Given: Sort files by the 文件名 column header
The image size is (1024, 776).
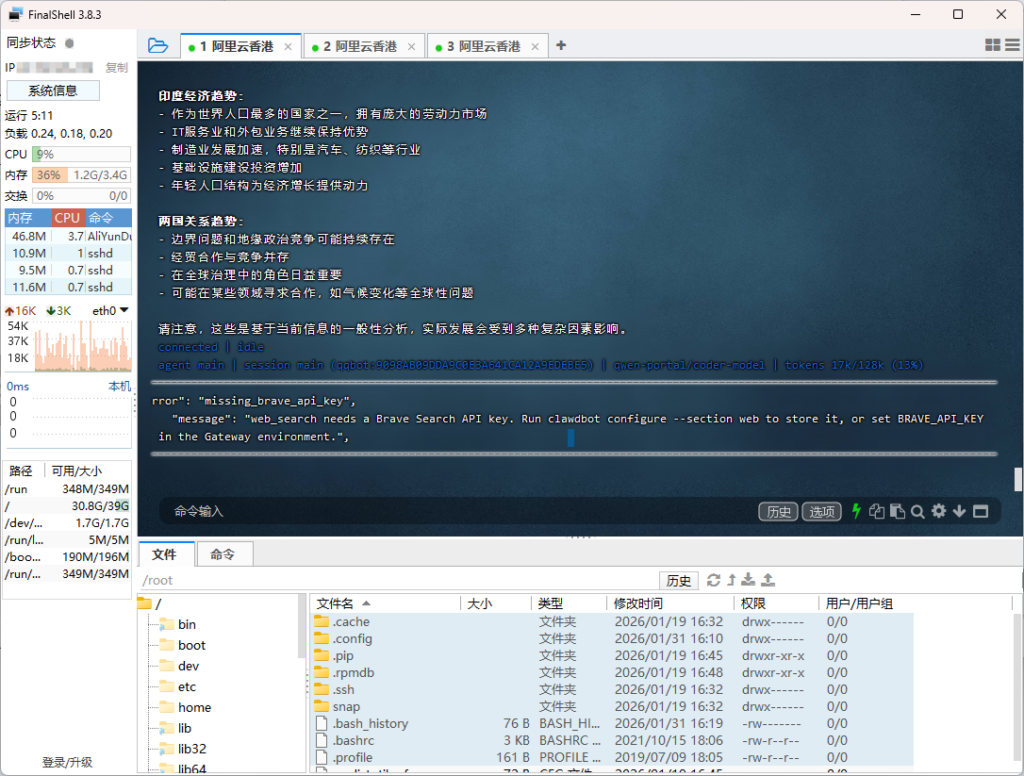Looking at the screenshot, I should click(x=335, y=603).
